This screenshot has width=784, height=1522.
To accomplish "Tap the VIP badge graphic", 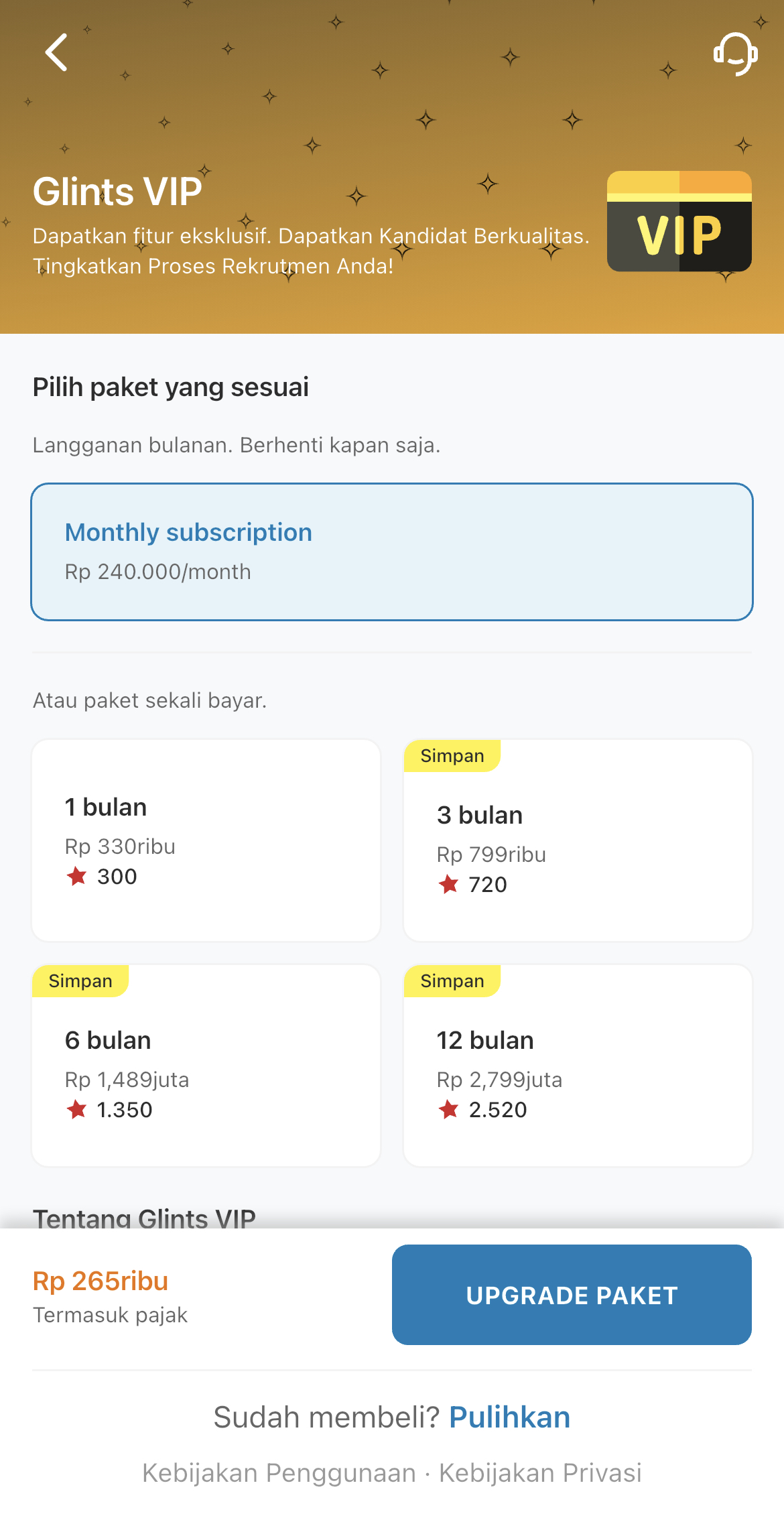I will [x=679, y=221].
